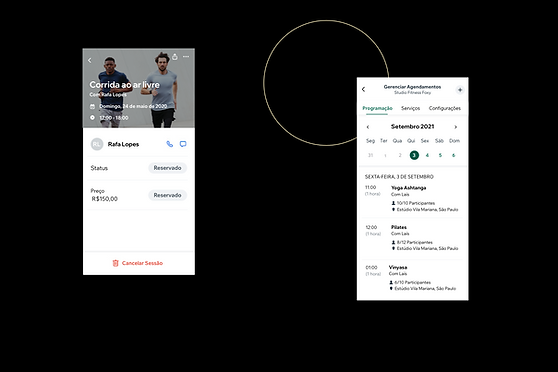This screenshot has height=372, width=558.
Task: Click Estúdio Vila Mariana location under Pilates
Action: coord(425,248)
